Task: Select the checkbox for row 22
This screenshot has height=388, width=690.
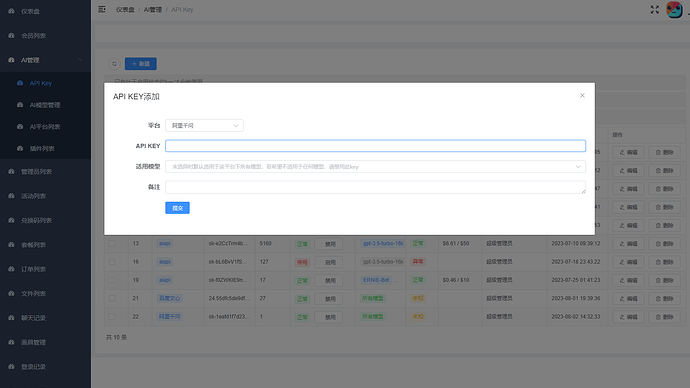Action: pos(112,316)
